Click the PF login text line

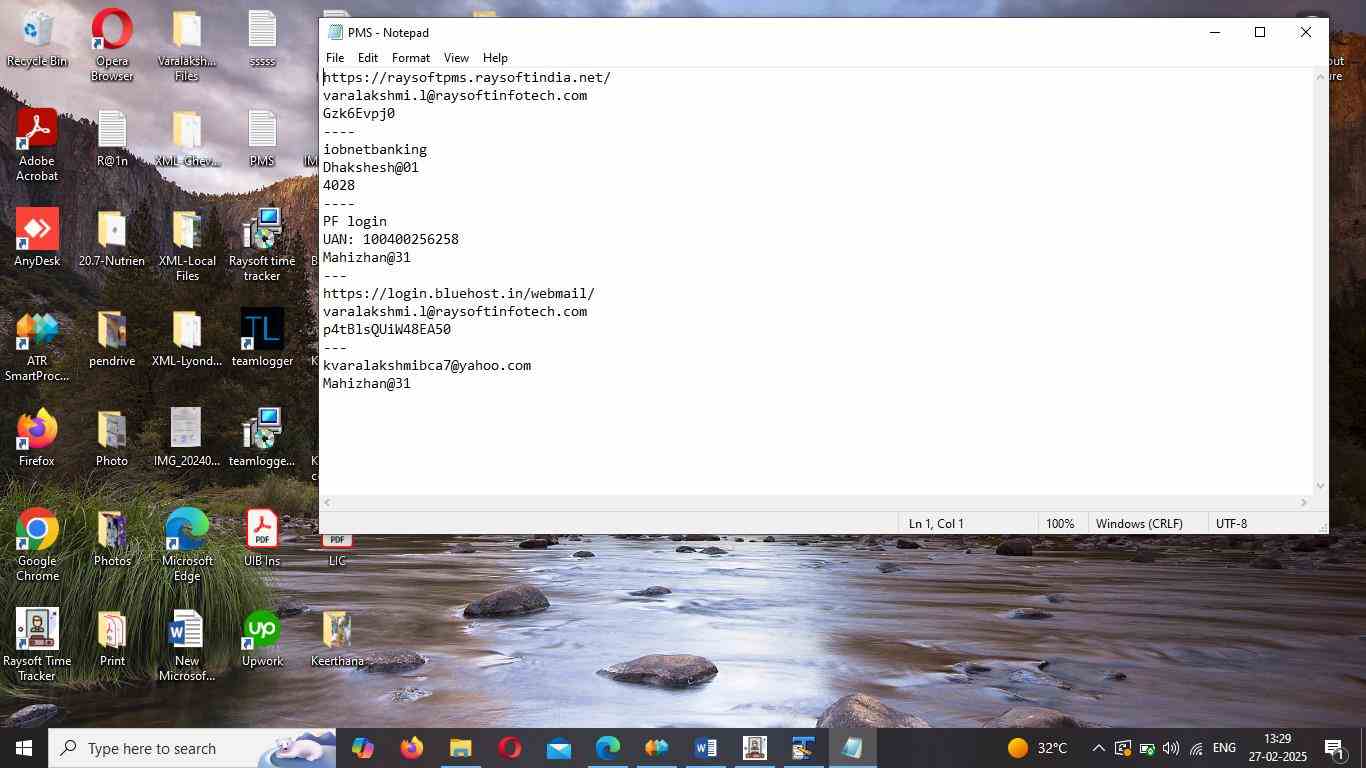[355, 222]
